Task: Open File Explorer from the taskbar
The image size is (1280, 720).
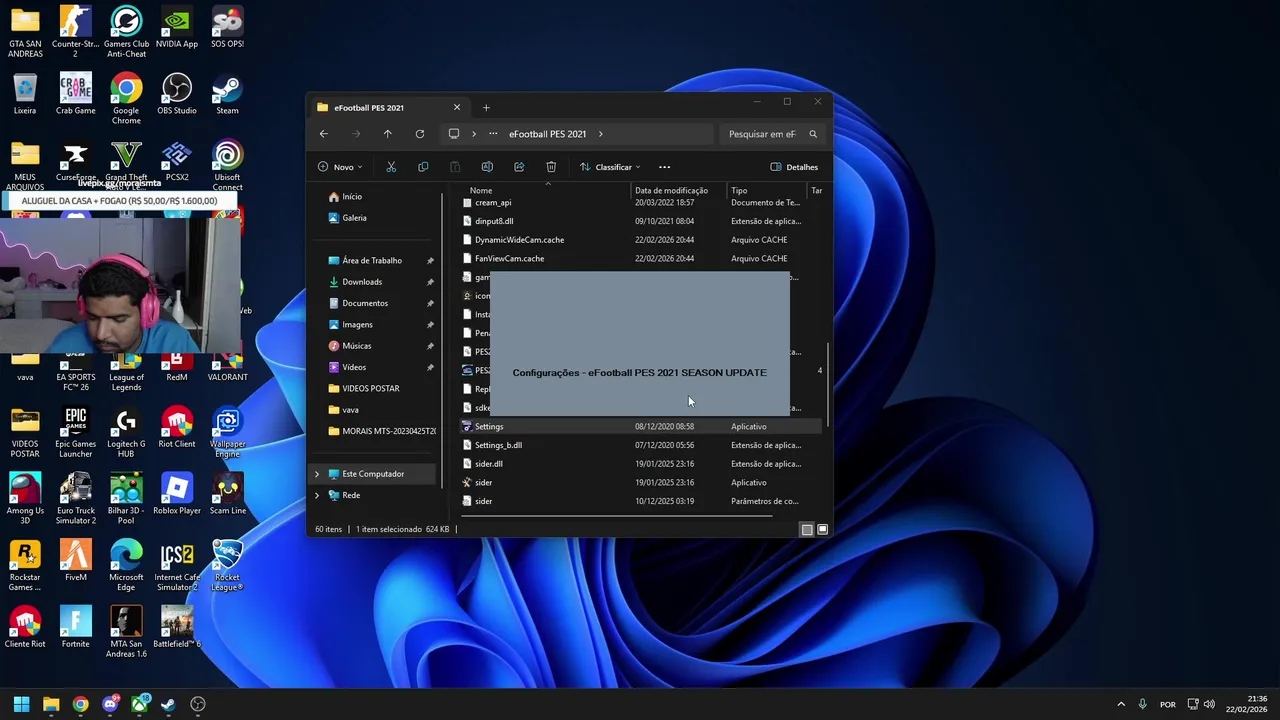Action: coord(51,704)
